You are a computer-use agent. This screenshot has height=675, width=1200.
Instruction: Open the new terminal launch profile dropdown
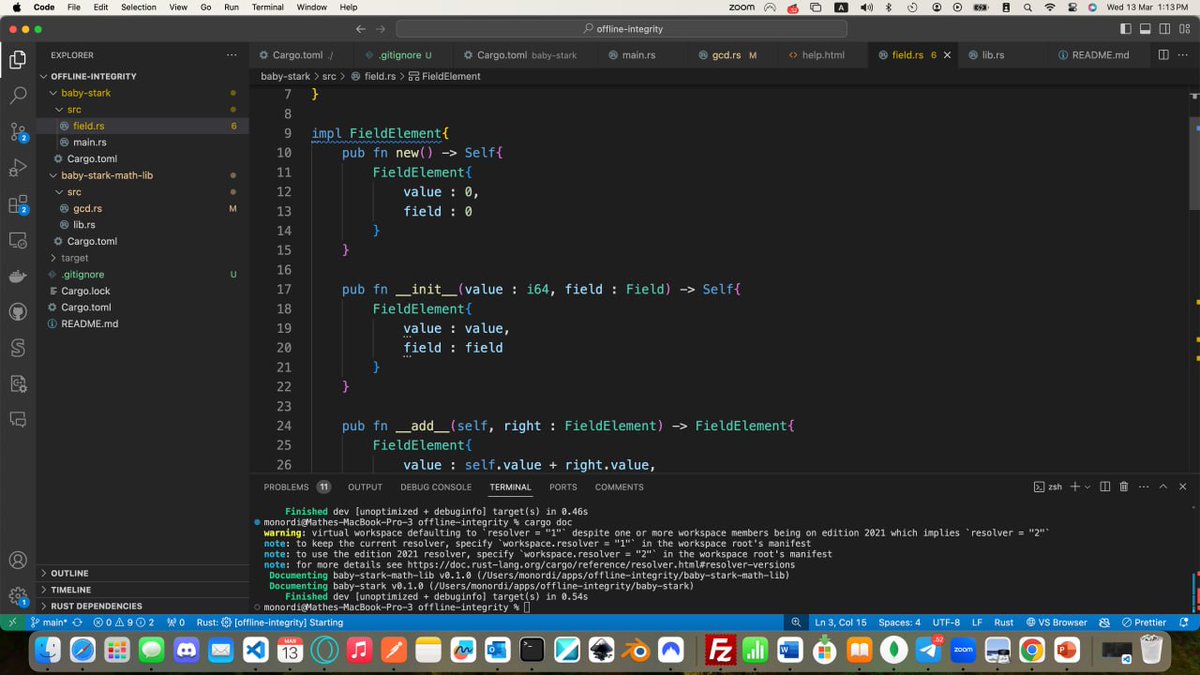(x=1087, y=487)
